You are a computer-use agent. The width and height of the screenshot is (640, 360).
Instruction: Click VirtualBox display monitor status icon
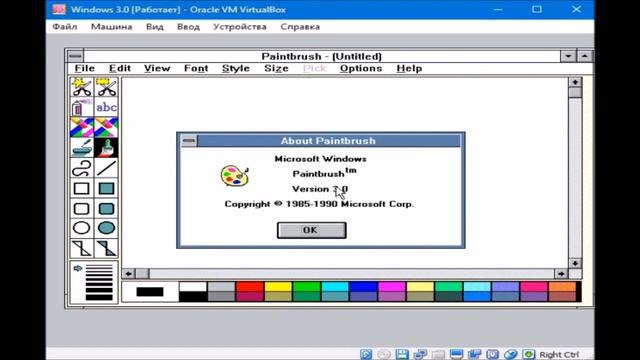pyautogui.click(x=456, y=354)
